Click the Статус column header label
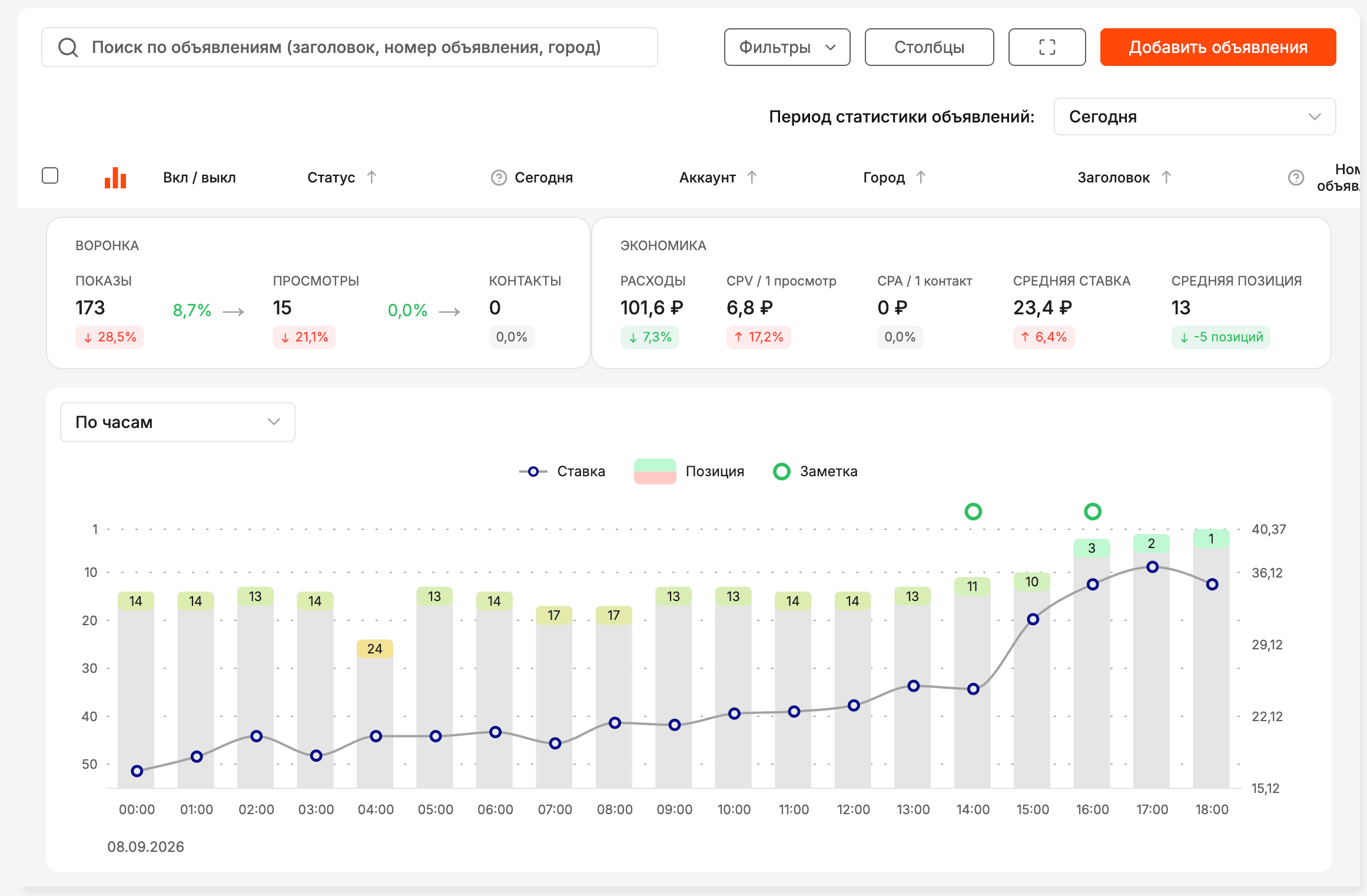This screenshot has height=896, width=1367. [x=331, y=178]
